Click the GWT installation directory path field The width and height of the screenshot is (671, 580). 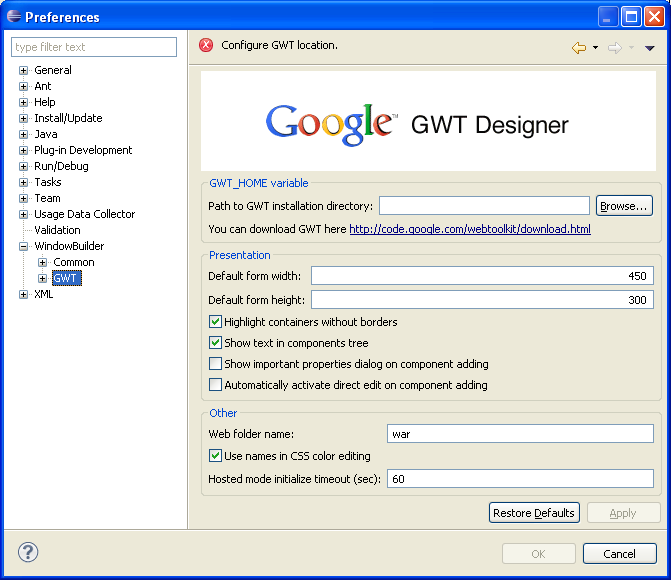[484, 206]
